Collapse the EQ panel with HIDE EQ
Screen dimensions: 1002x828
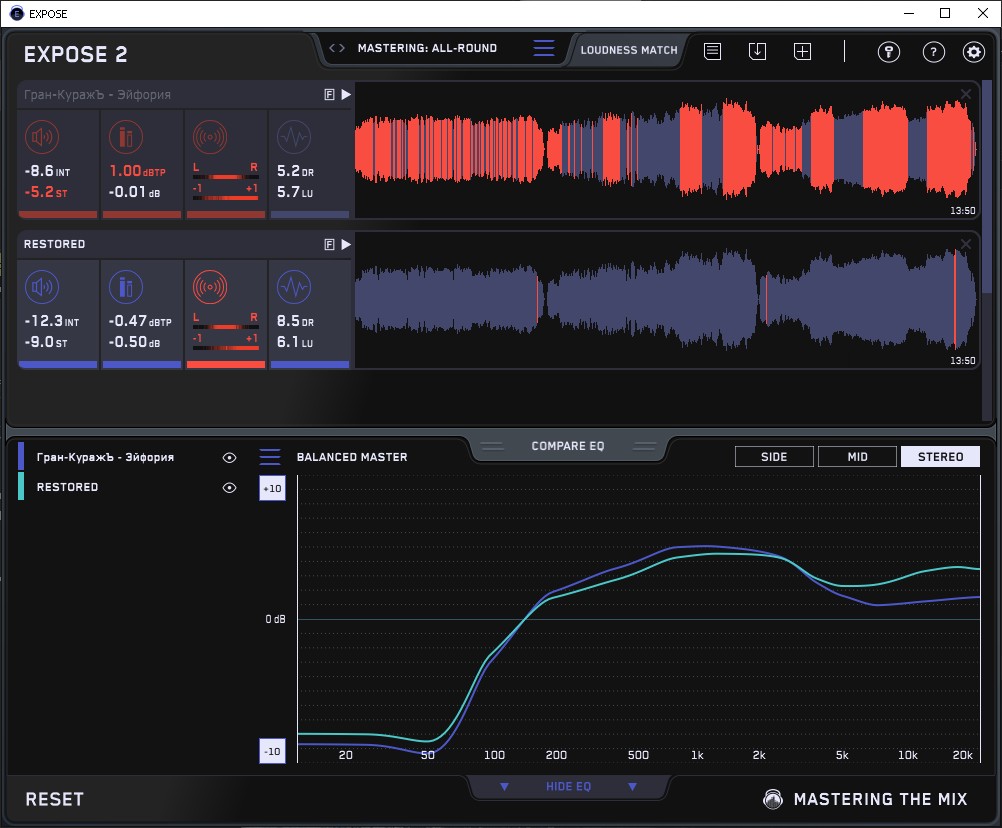click(x=568, y=786)
